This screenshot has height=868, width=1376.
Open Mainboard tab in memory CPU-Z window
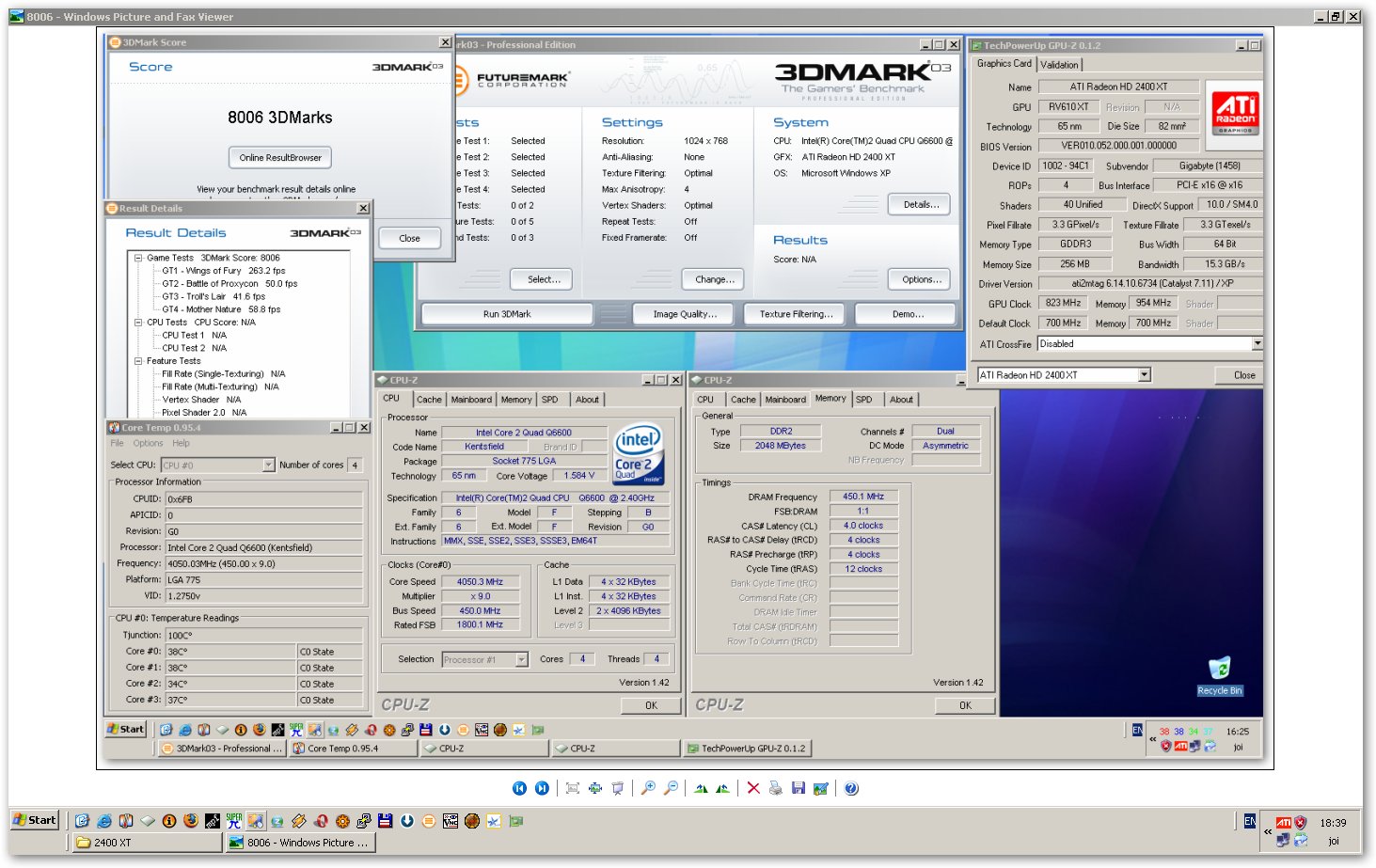click(785, 400)
